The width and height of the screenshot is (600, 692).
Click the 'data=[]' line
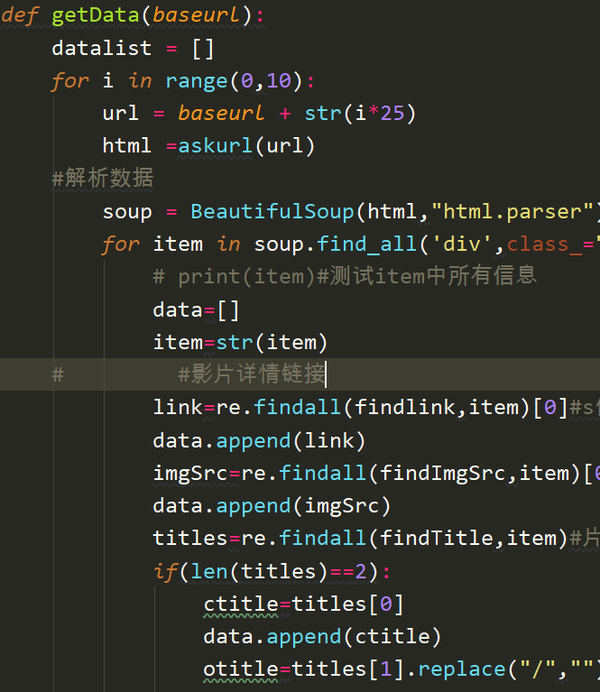click(x=196, y=310)
